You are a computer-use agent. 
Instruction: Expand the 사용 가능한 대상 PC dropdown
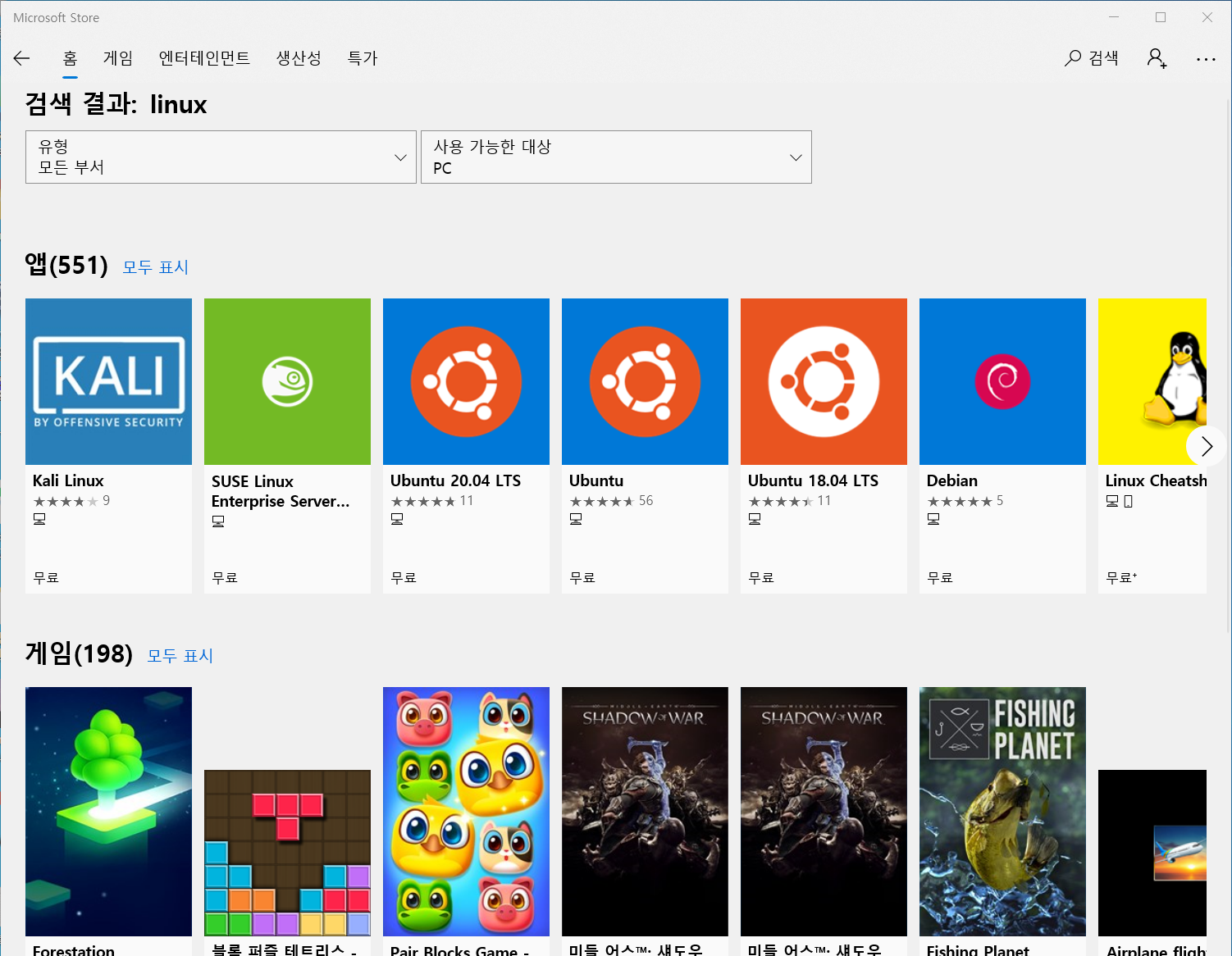click(616, 157)
